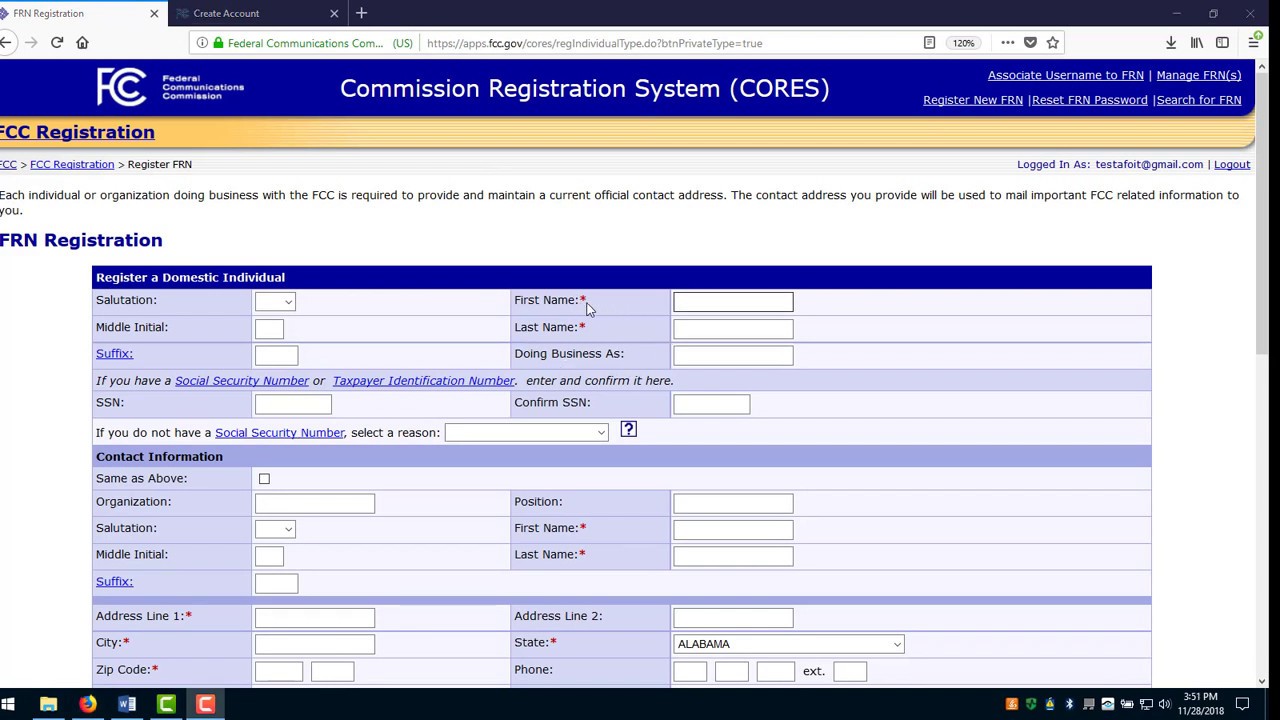Open the Manage FRN(s) link
Screen dimensions: 1280x720
1199,75
